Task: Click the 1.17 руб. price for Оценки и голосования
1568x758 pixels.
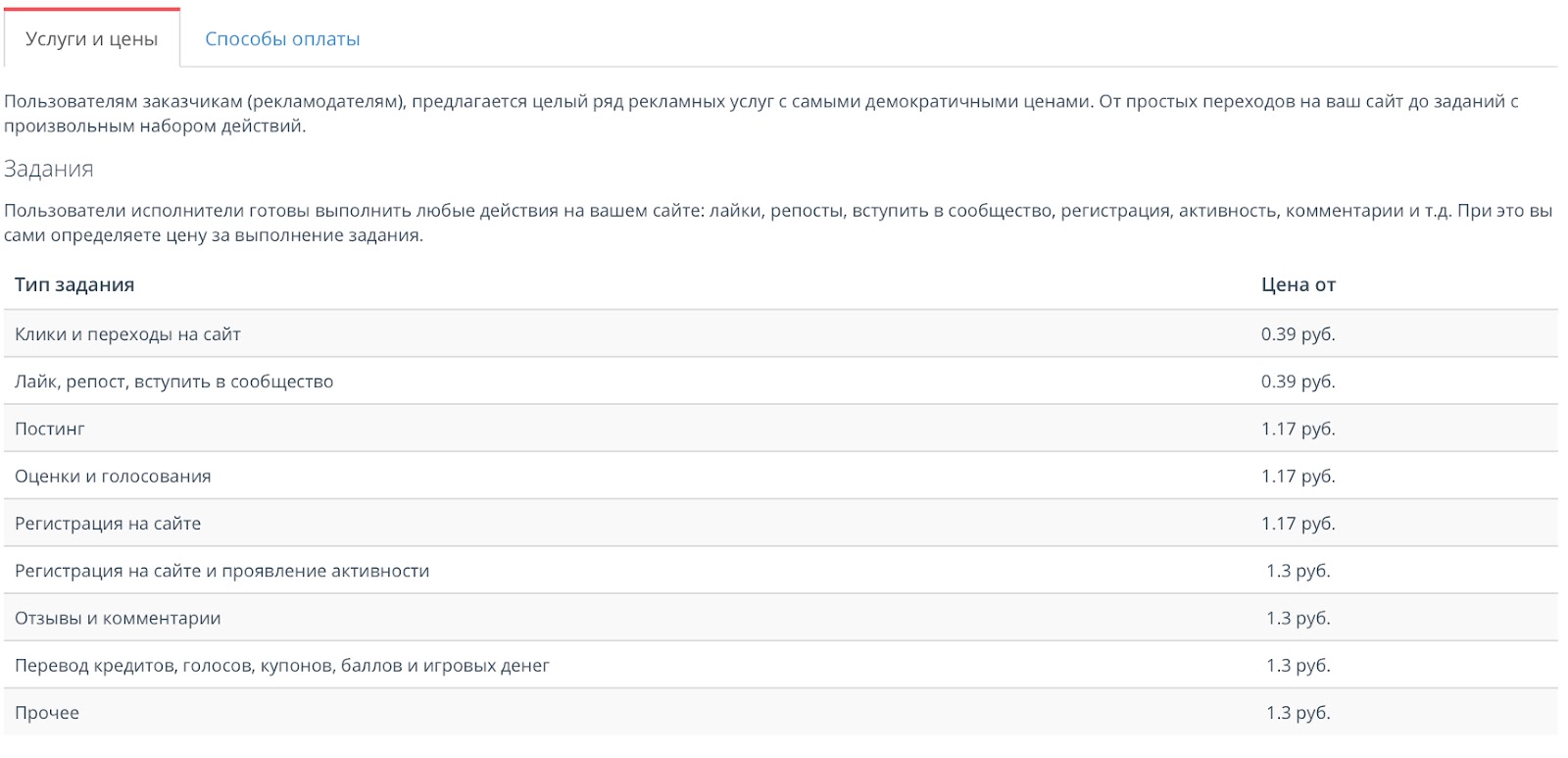Action: (x=1298, y=476)
